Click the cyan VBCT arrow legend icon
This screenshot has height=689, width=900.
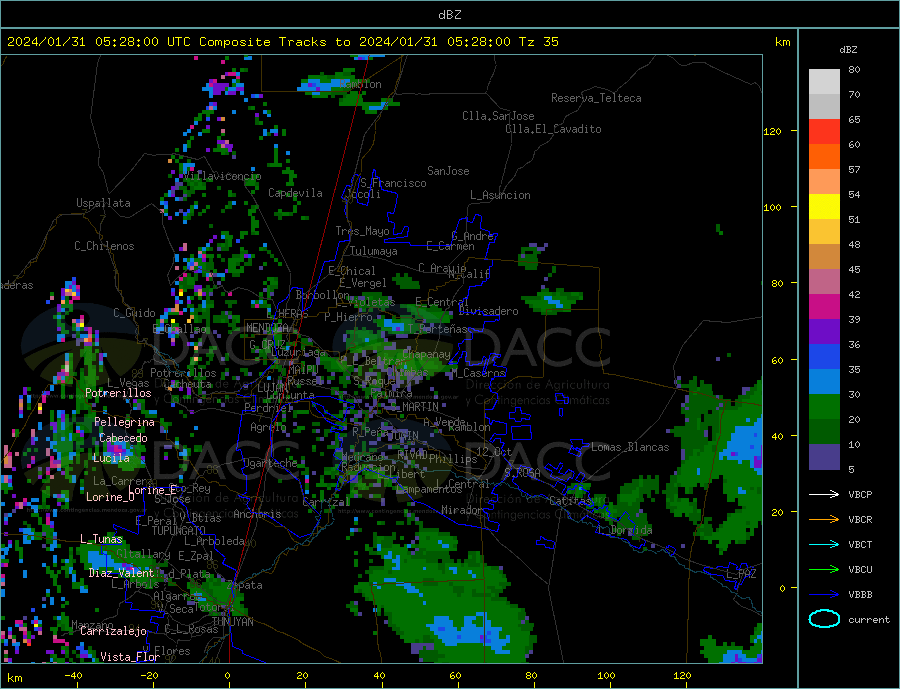point(824,544)
